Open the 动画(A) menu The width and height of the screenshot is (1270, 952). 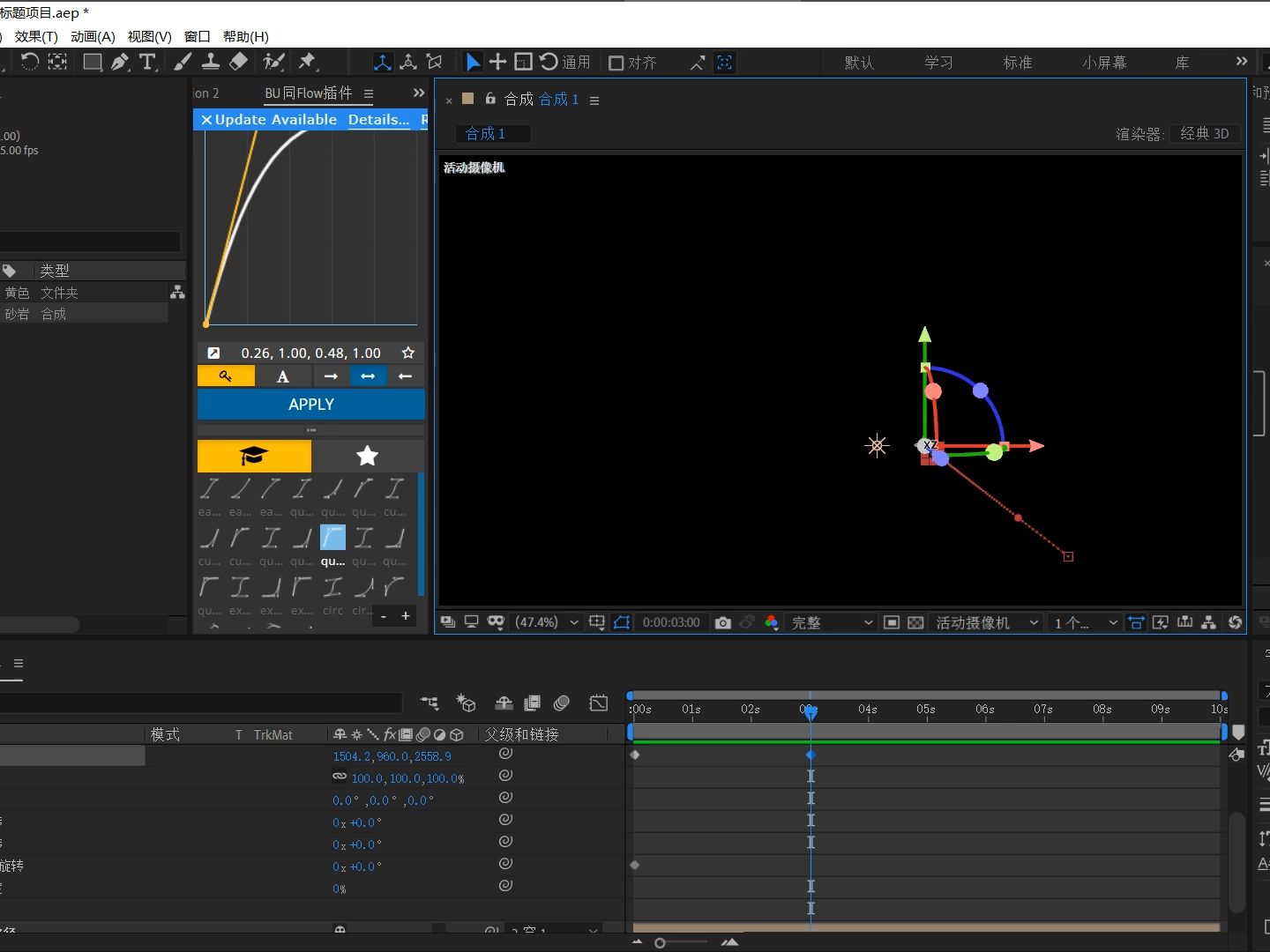click(x=93, y=36)
